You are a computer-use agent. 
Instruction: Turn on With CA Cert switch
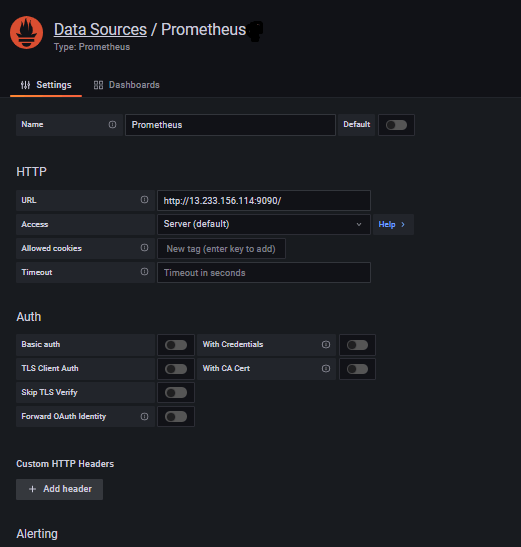click(357, 369)
